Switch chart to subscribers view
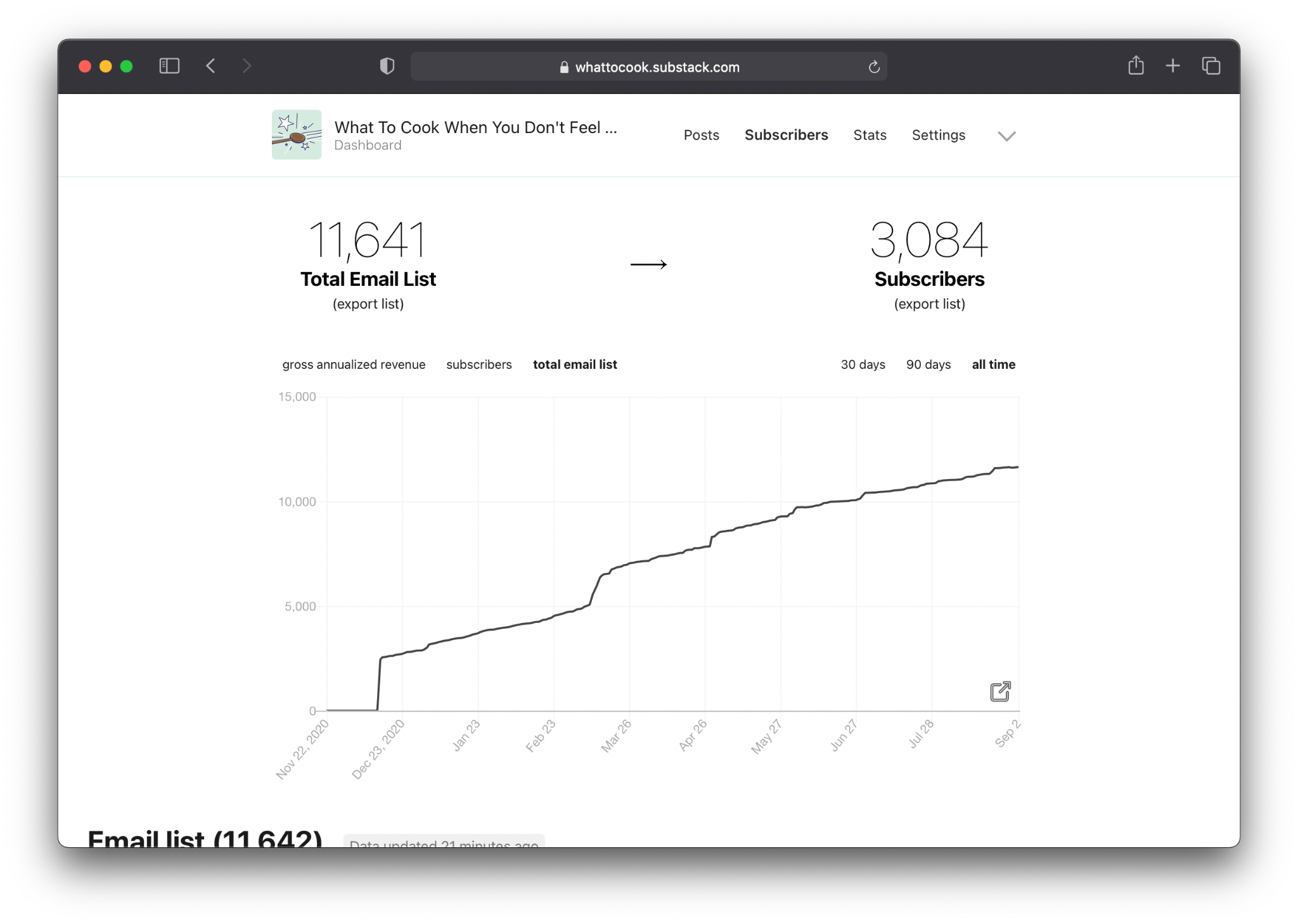This screenshot has width=1298, height=924. (479, 364)
